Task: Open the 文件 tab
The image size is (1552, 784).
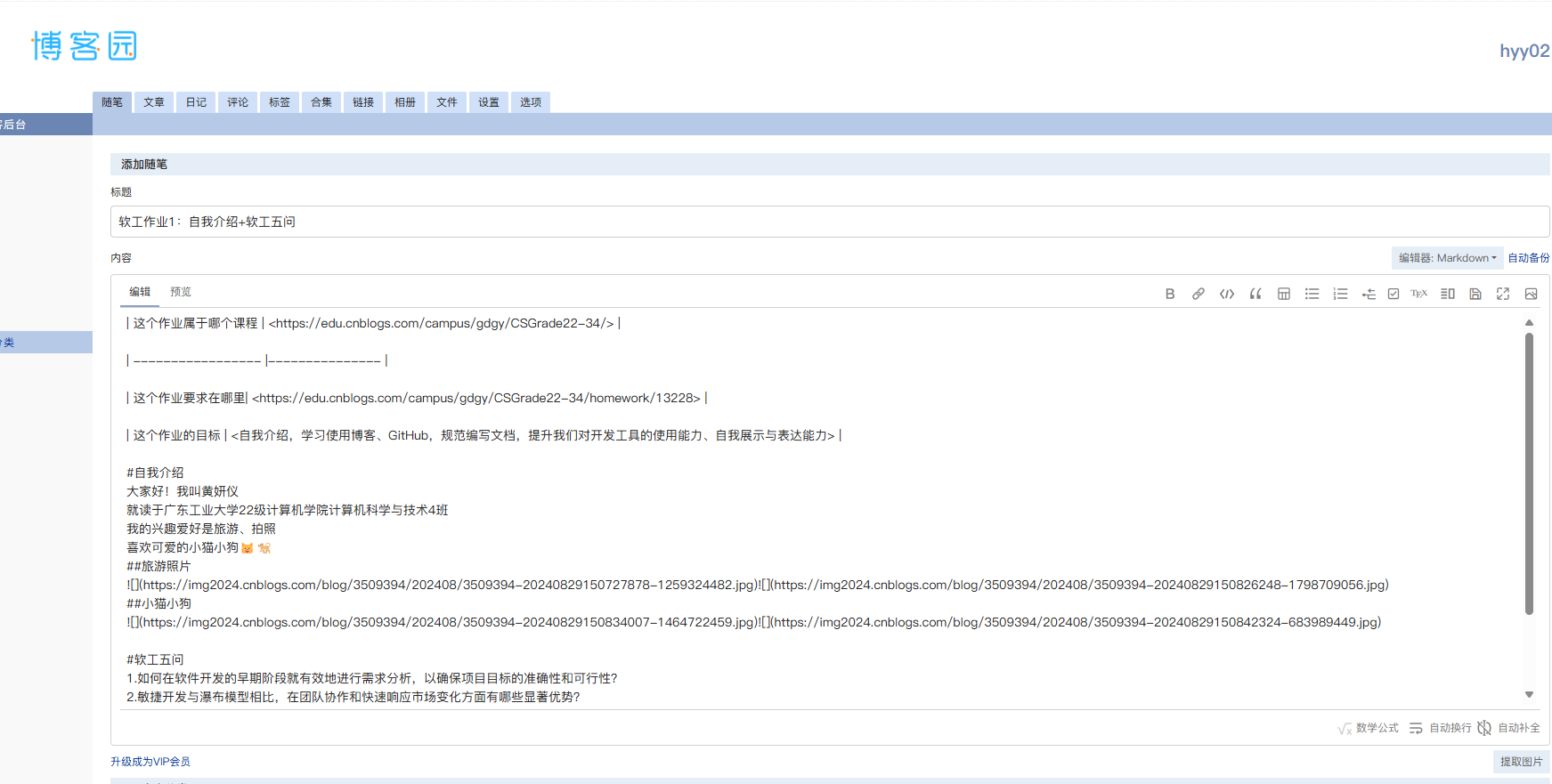Action: (x=447, y=102)
